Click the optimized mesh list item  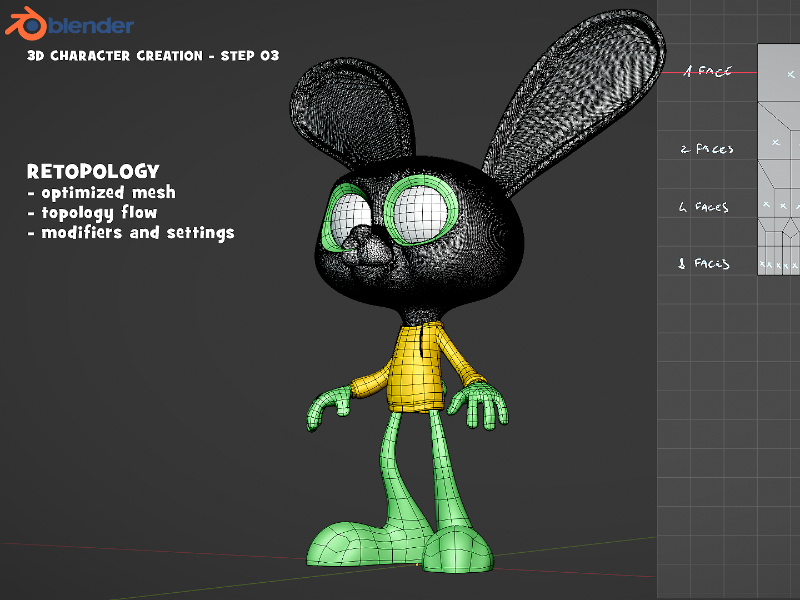pos(103,192)
